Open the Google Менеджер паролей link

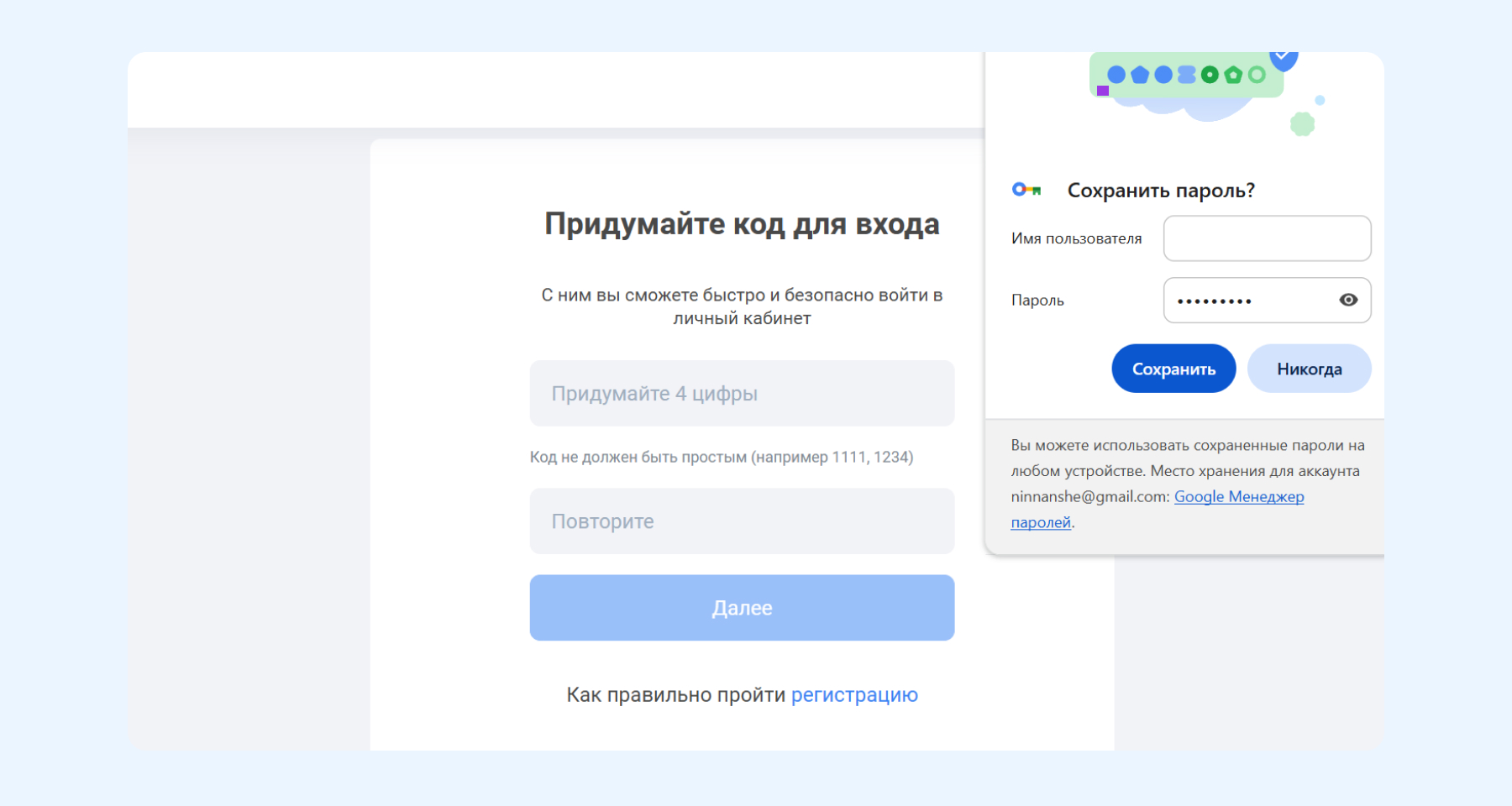1238,497
